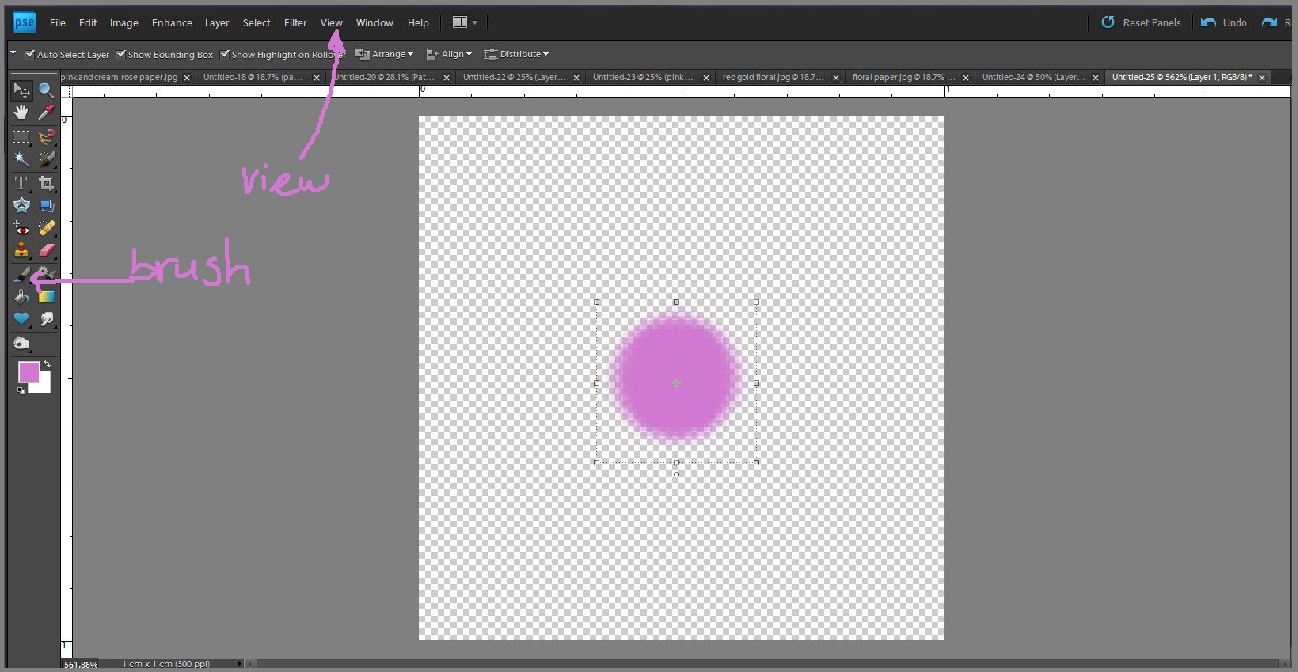Open the Distribute menu
Screen dimensions: 1298x672
click(517, 54)
